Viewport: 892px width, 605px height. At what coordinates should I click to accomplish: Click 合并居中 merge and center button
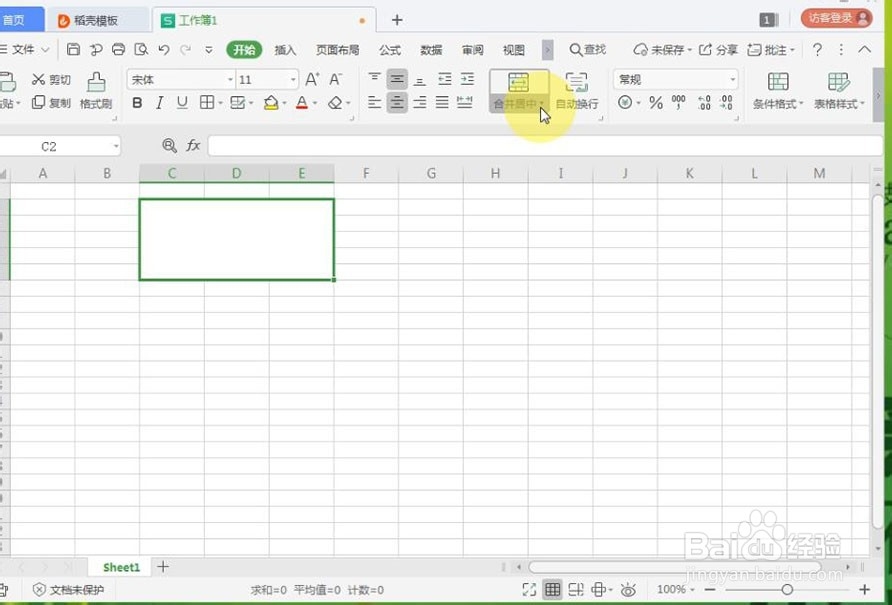pos(519,91)
